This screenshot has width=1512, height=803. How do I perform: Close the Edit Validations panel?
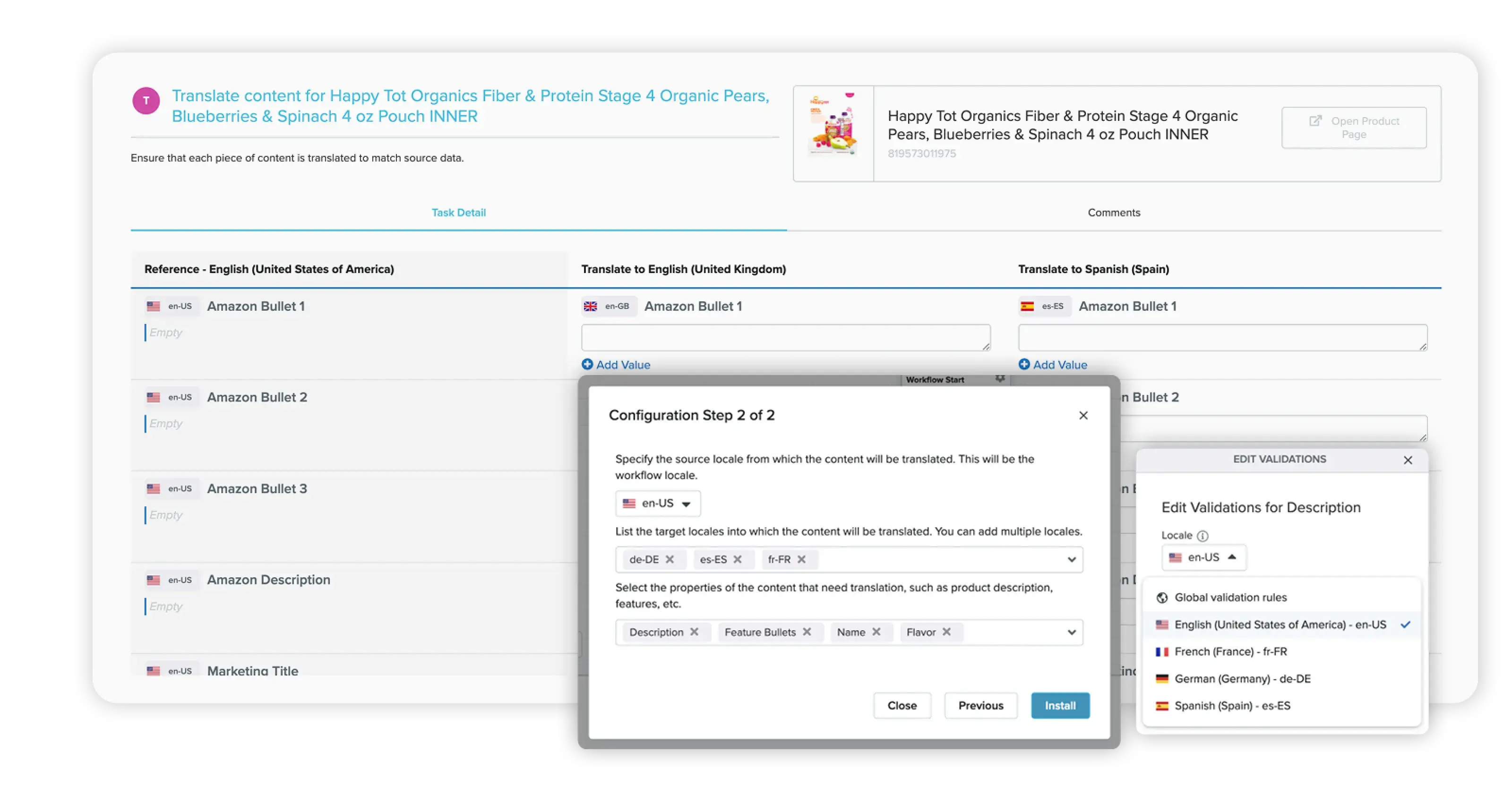tap(1408, 460)
